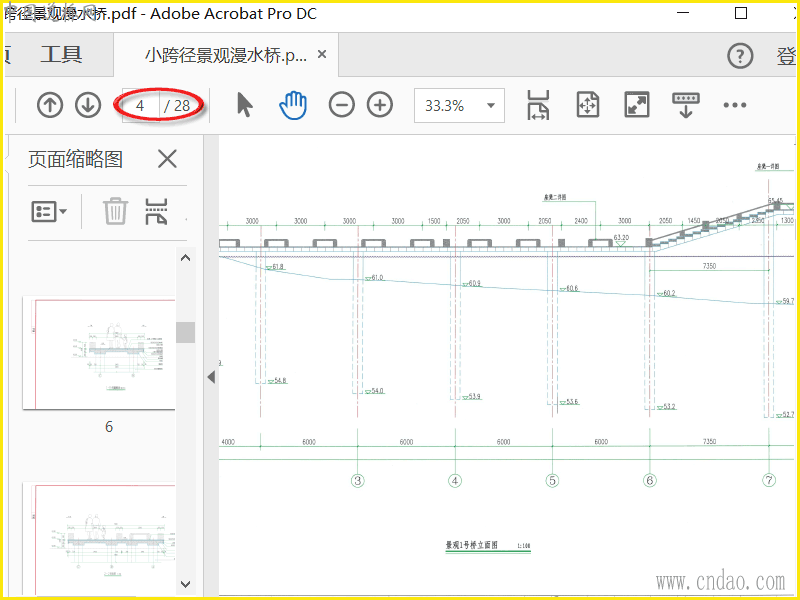Enter full screen mode icon
This screenshot has width=800, height=600.
(x=637, y=105)
